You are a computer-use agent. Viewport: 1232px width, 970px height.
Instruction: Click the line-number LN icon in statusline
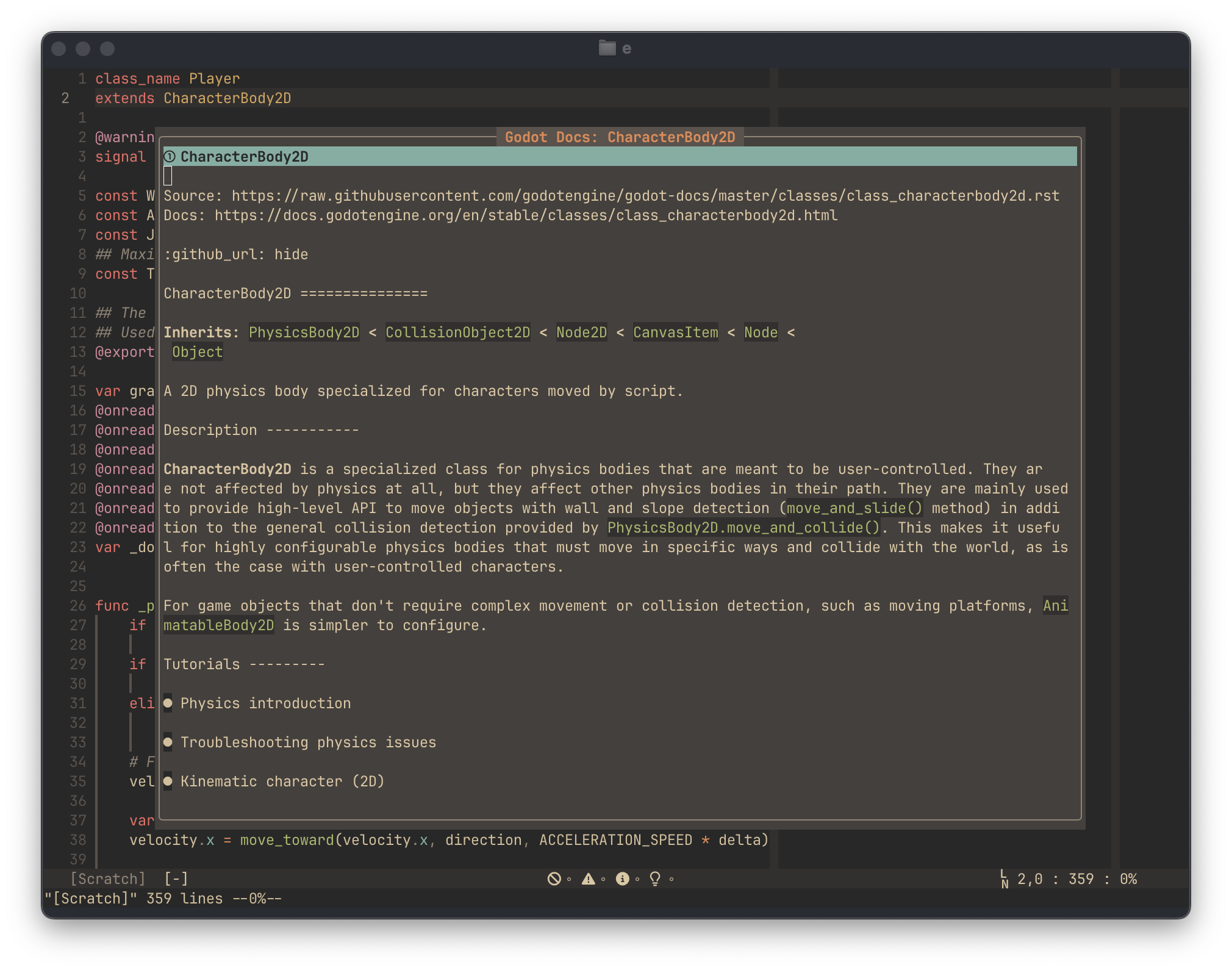tap(1004, 879)
